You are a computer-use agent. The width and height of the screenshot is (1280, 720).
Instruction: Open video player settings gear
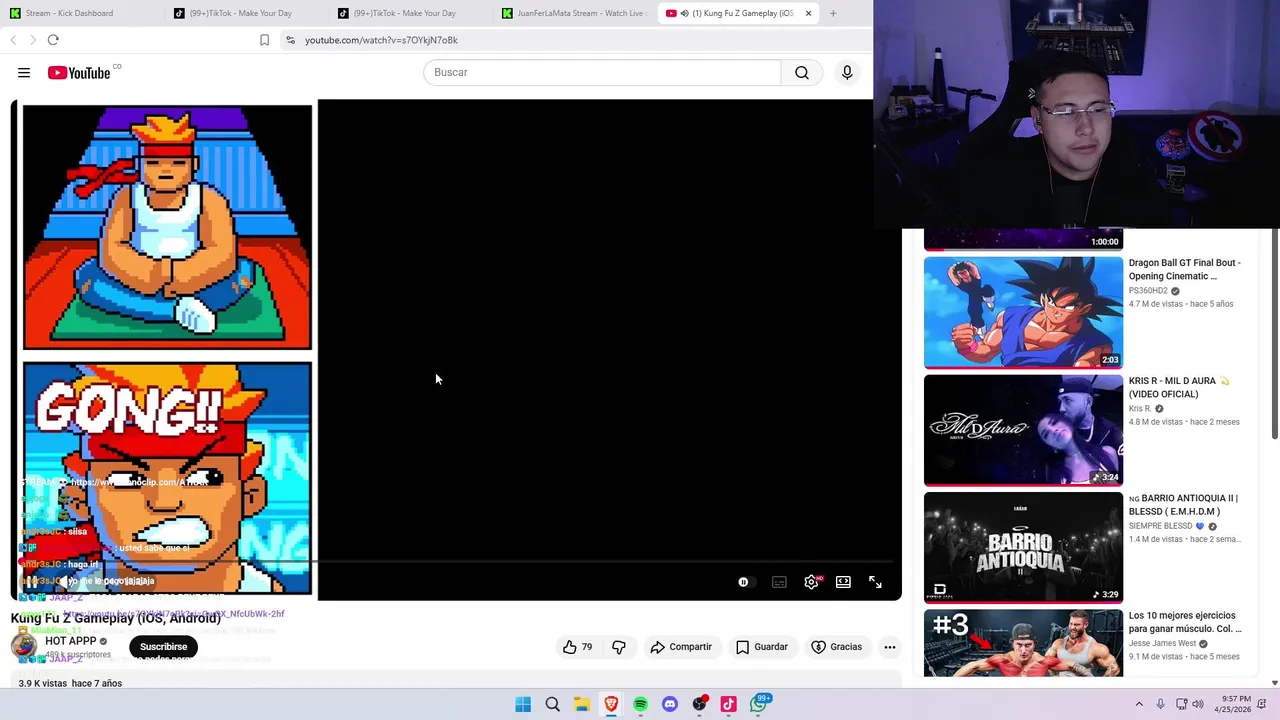point(811,582)
